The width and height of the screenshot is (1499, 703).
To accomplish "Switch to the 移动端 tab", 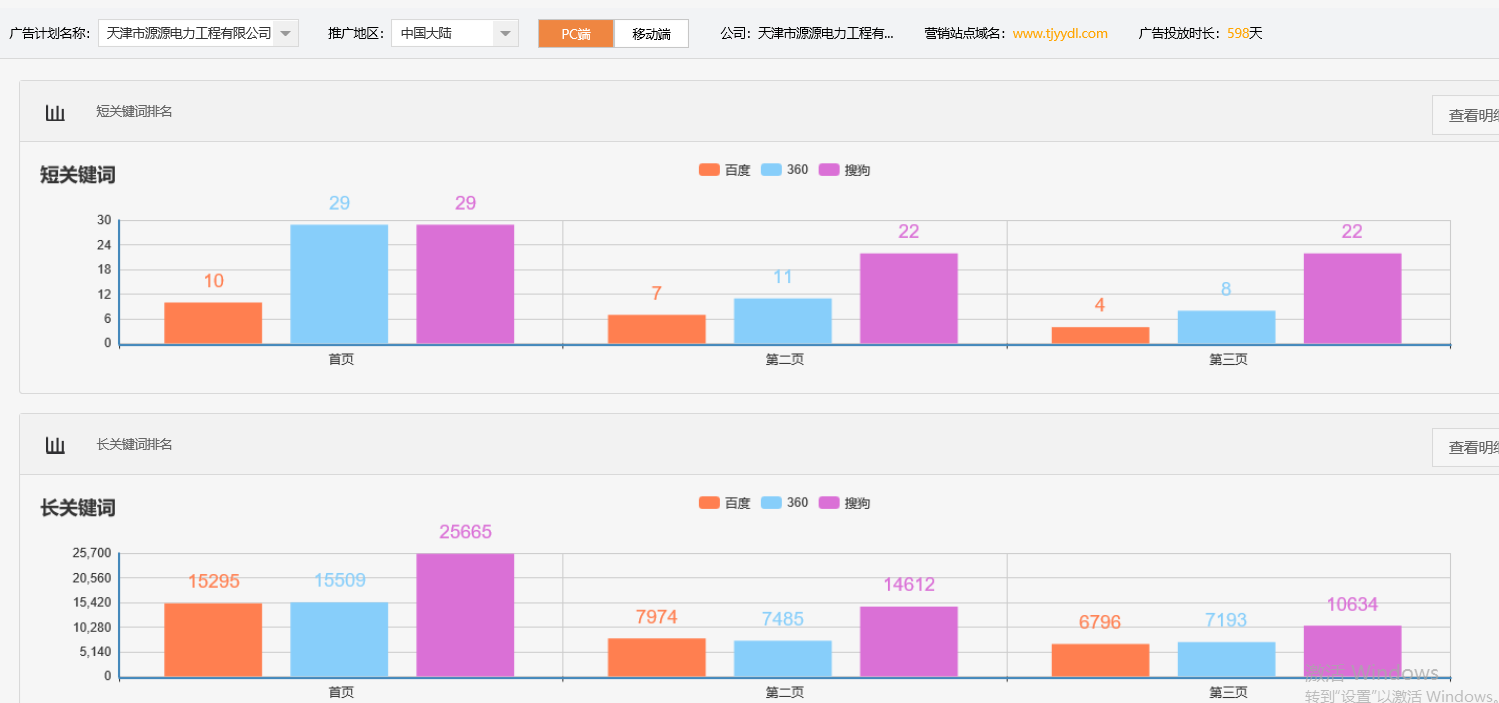I will click(x=651, y=32).
